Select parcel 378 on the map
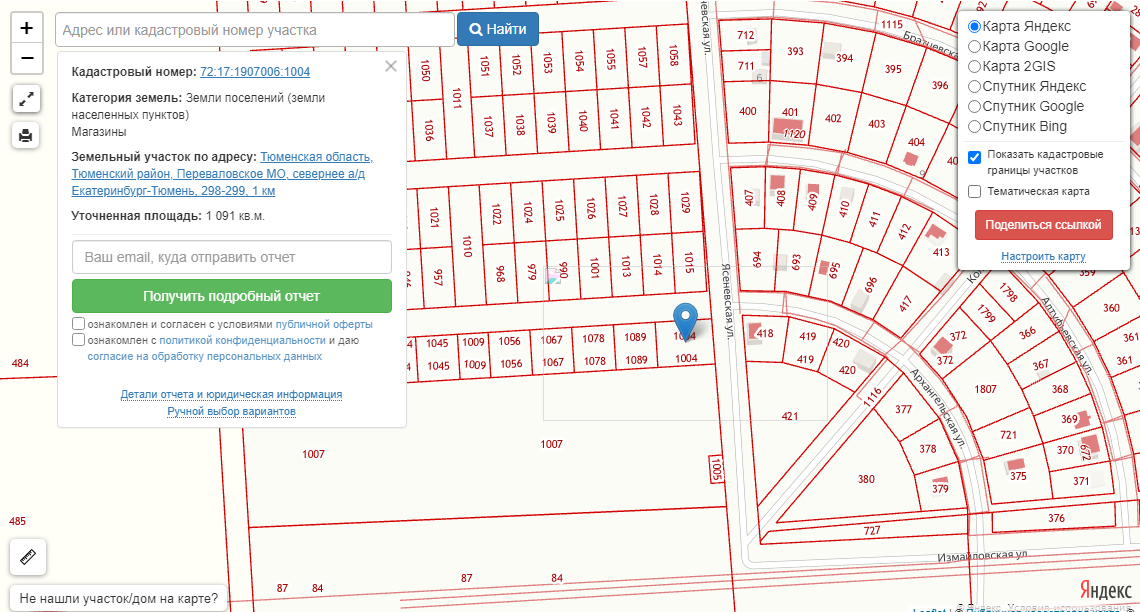The width and height of the screenshot is (1140, 612). (928, 448)
